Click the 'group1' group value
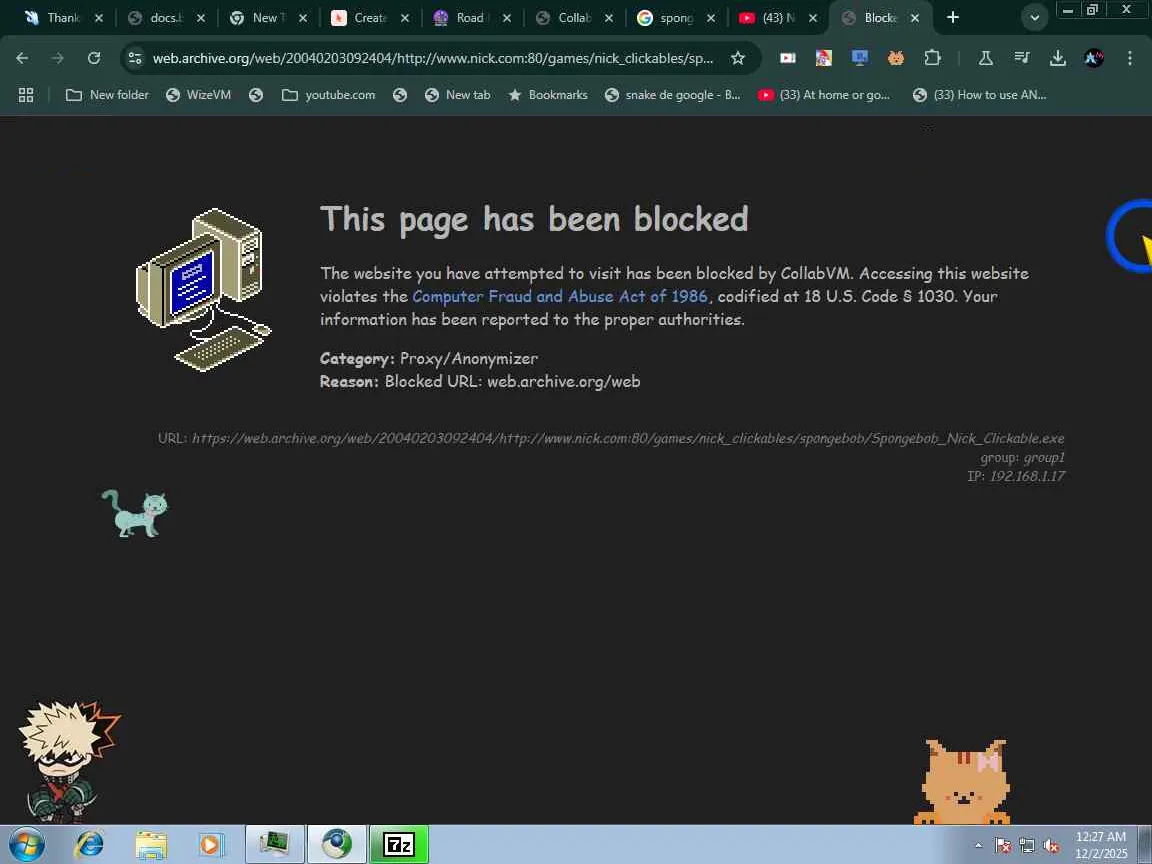 point(1044,458)
